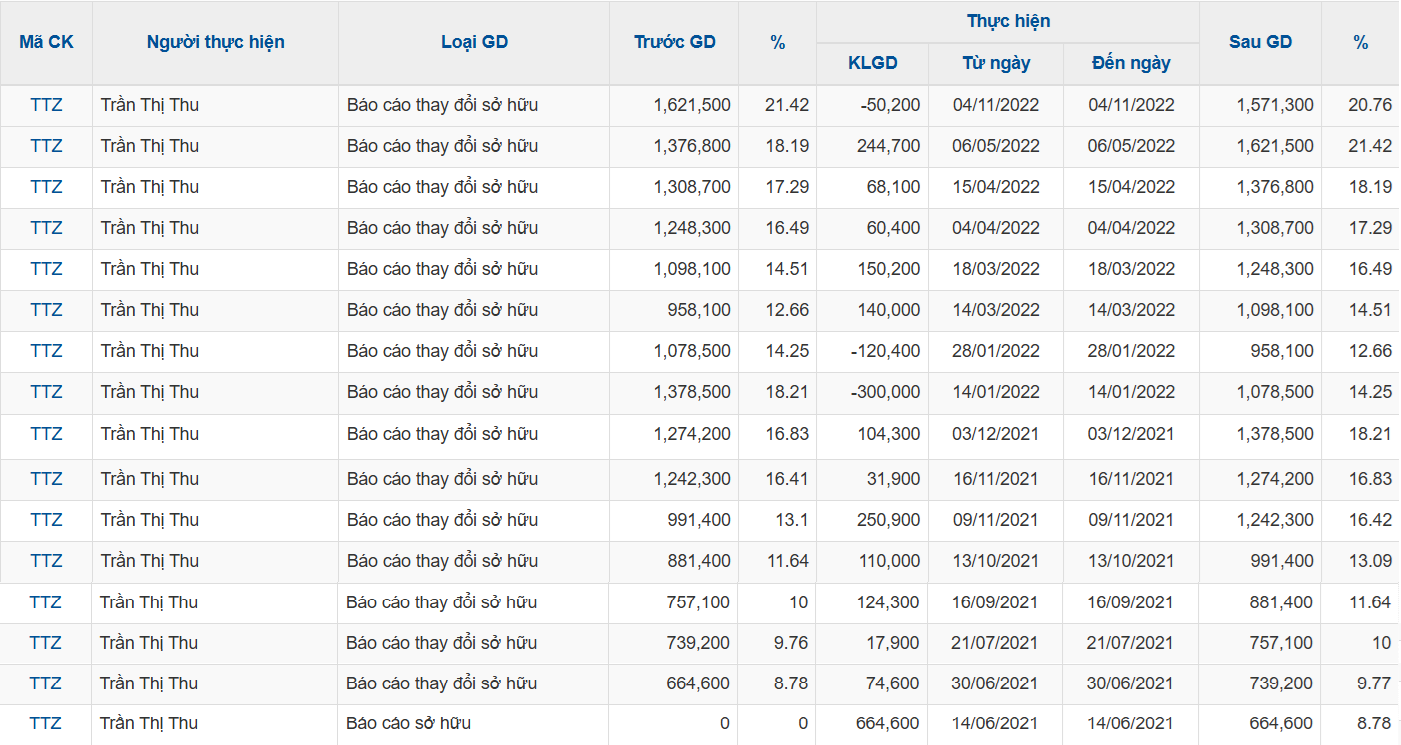Click TTZ ticker in the 06/05/2022 row
This screenshot has width=1401, height=745.
click(46, 146)
